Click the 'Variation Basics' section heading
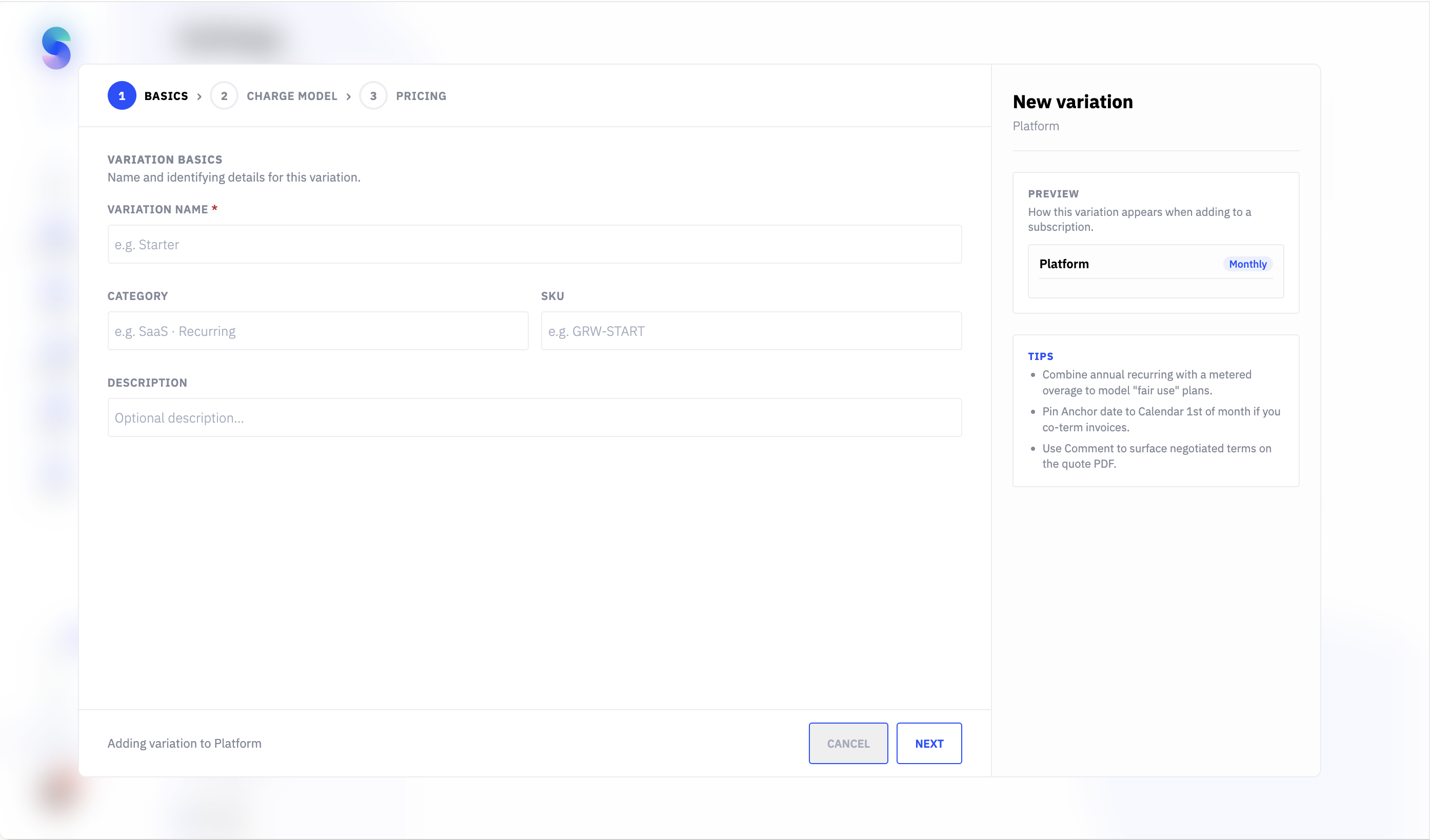1430x840 pixels. click(165, 159)
